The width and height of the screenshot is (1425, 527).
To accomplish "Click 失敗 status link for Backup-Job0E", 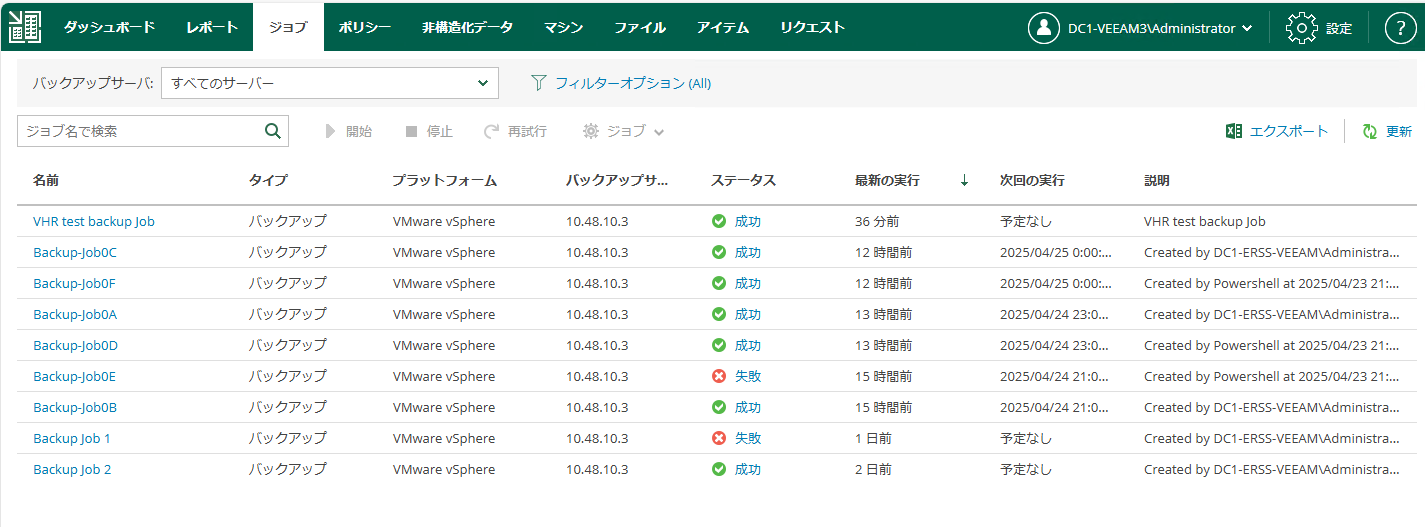I will (748, 376).
